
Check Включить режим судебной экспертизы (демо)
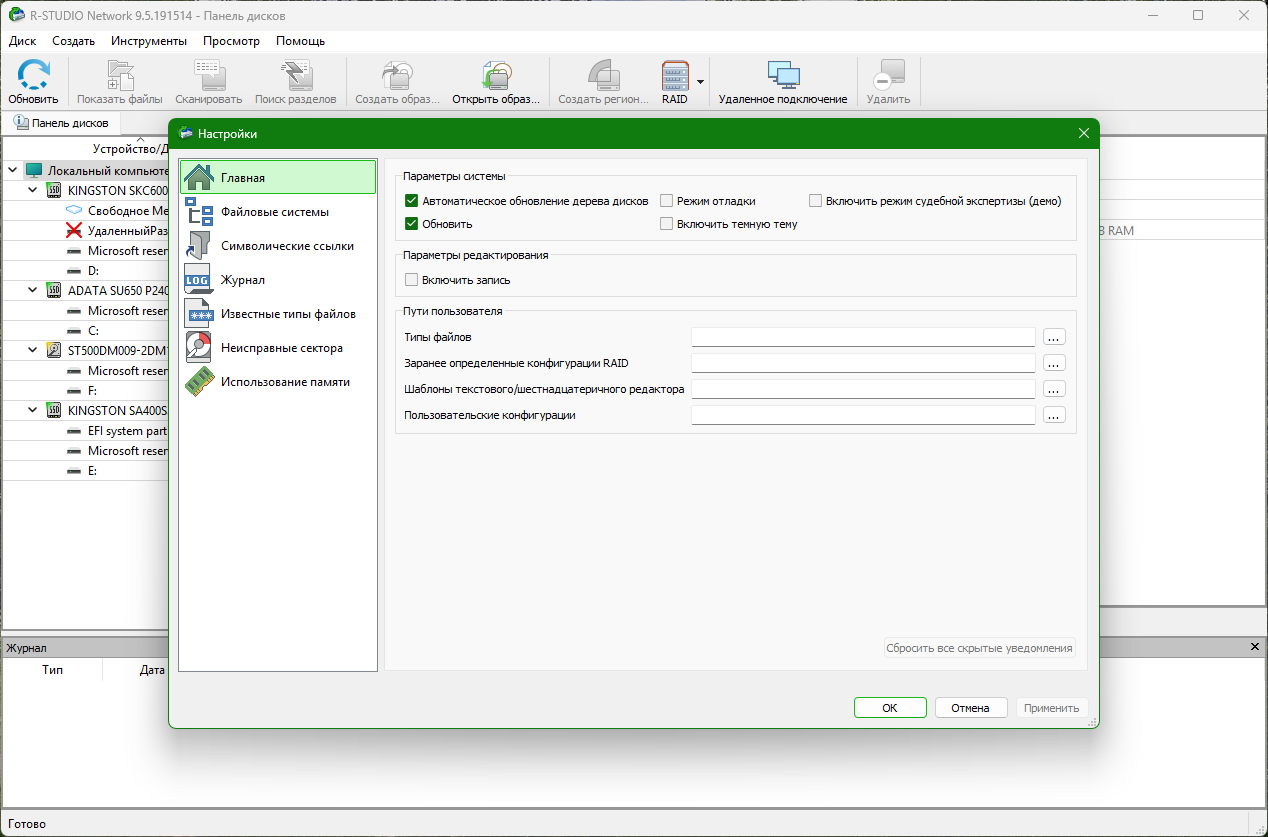click(815, 200)
